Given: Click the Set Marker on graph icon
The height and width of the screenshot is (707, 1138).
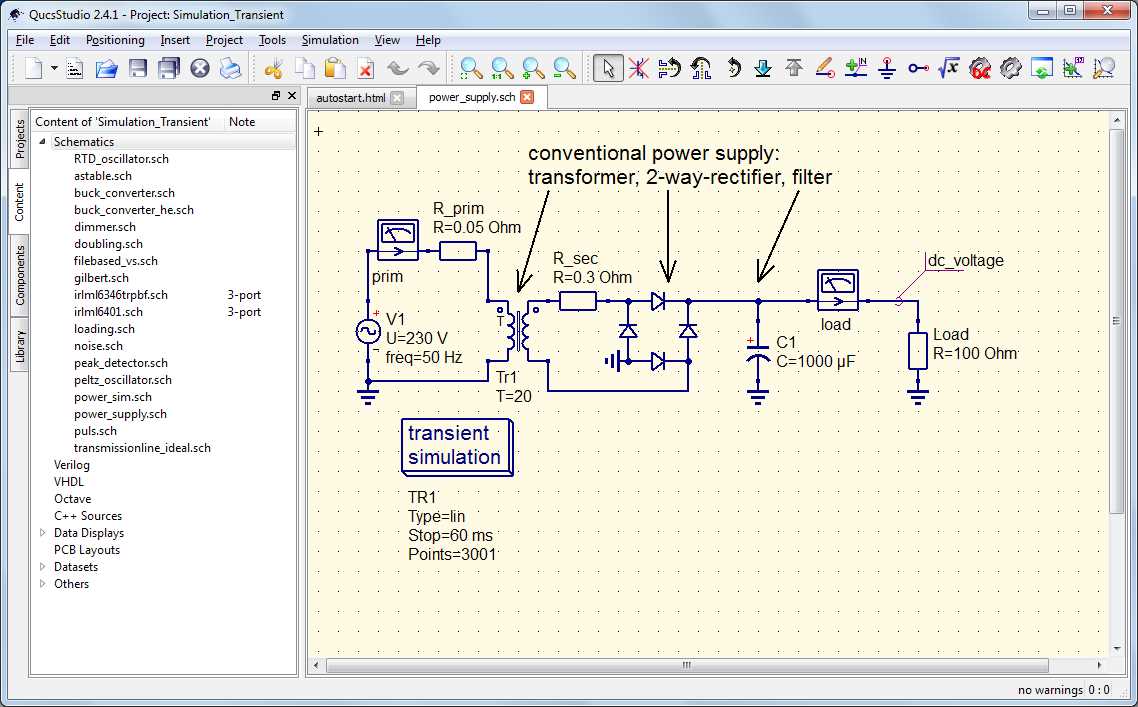Looking at the screenshot, I should tap(1073, 69).
